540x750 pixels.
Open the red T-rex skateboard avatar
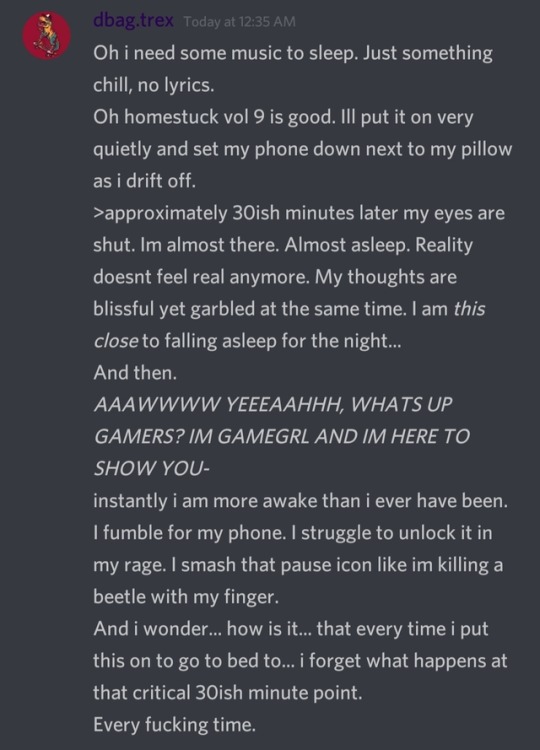coord(47,36)
